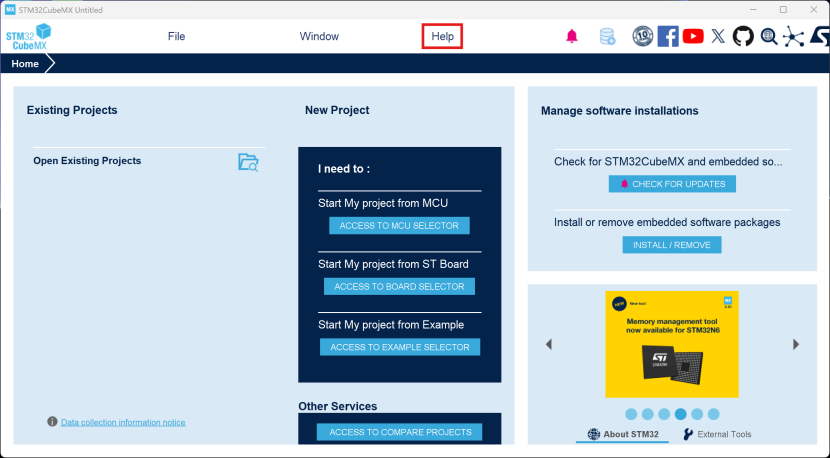Click INSTALL / REMOVE button
The width and height of the screenshot is (830, 458).
[672, 245]
